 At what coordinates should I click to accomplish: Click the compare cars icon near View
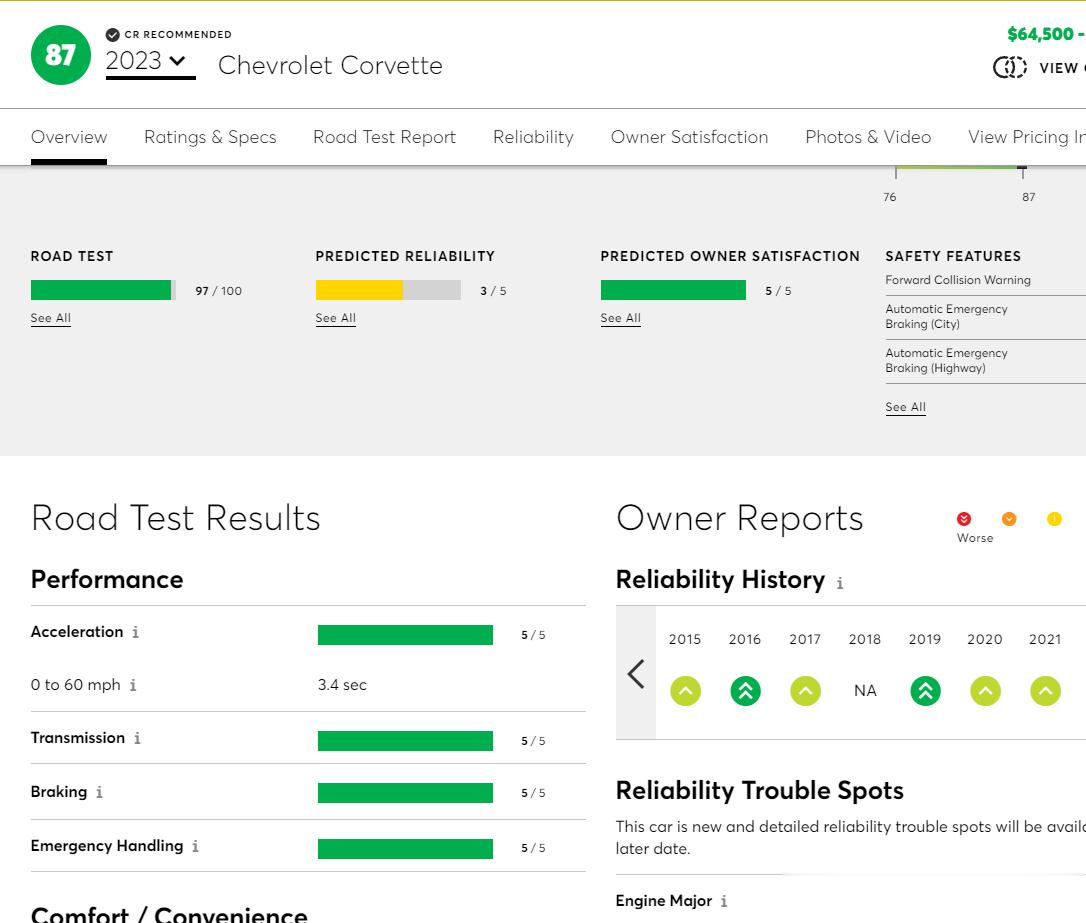pos(1010,67)
